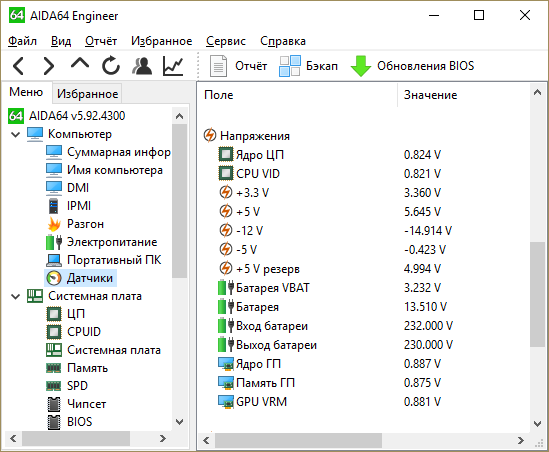549x452 pixels.
Task: Click tree panel scroll down arrow
Action: (x=180, y=422)
